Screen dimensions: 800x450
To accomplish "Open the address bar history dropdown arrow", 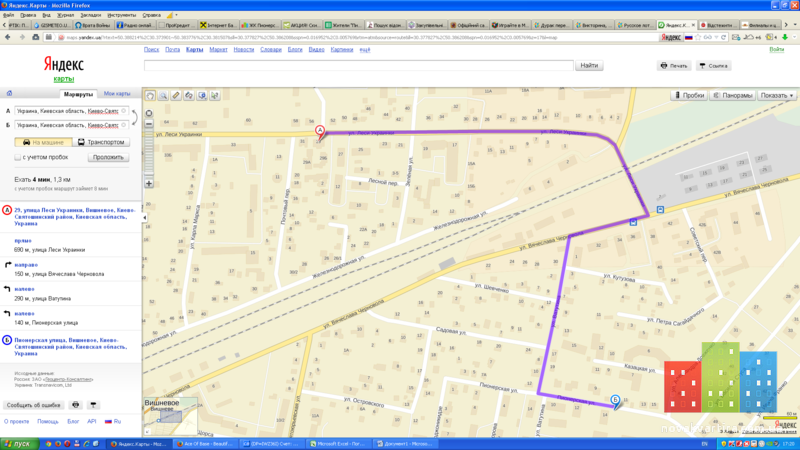I will (x=717, y=37).
